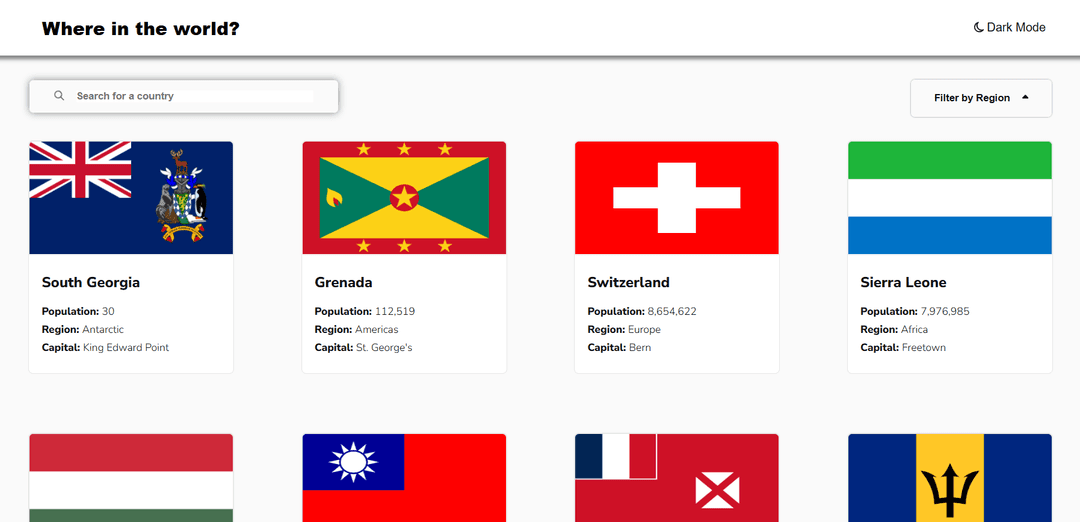Click Sierra Leone population 7,976,985

(x=945, y=311)
